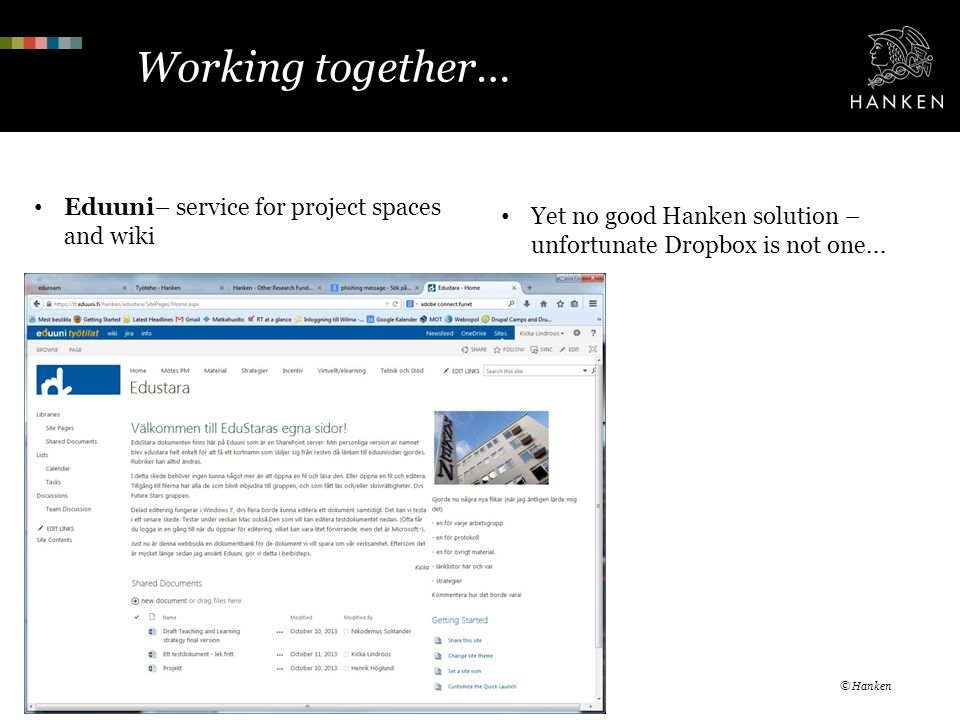
Task: Open the Kicka Lindroos user dropdown
Action: pos(542,333)
